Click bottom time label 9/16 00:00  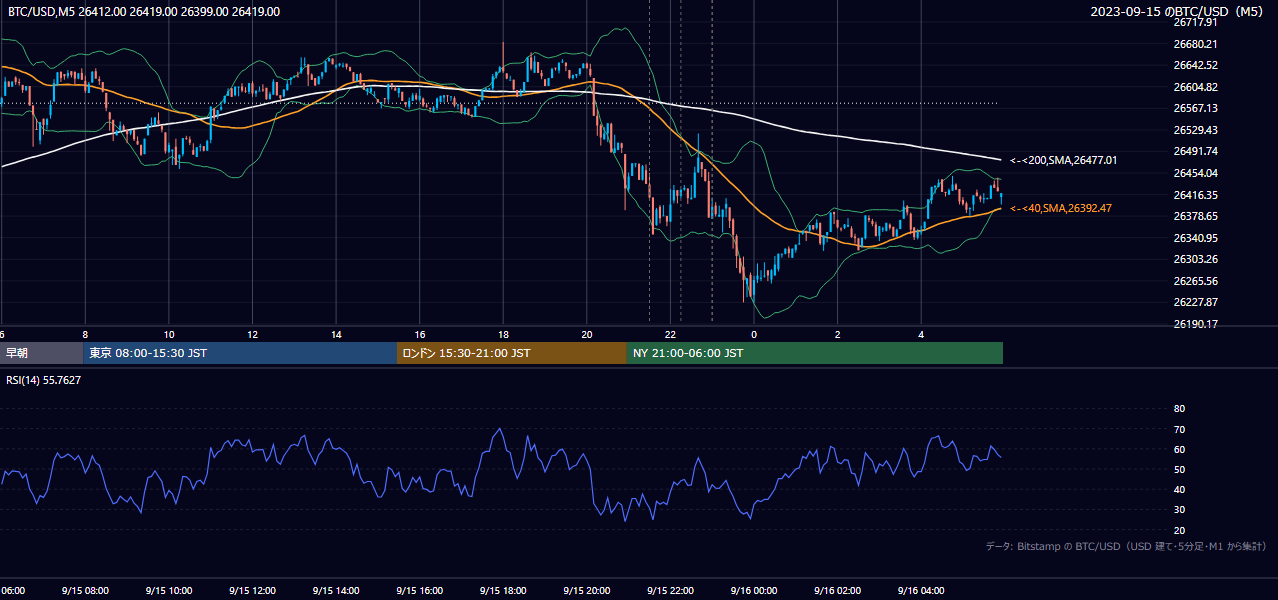coord(754,591)
